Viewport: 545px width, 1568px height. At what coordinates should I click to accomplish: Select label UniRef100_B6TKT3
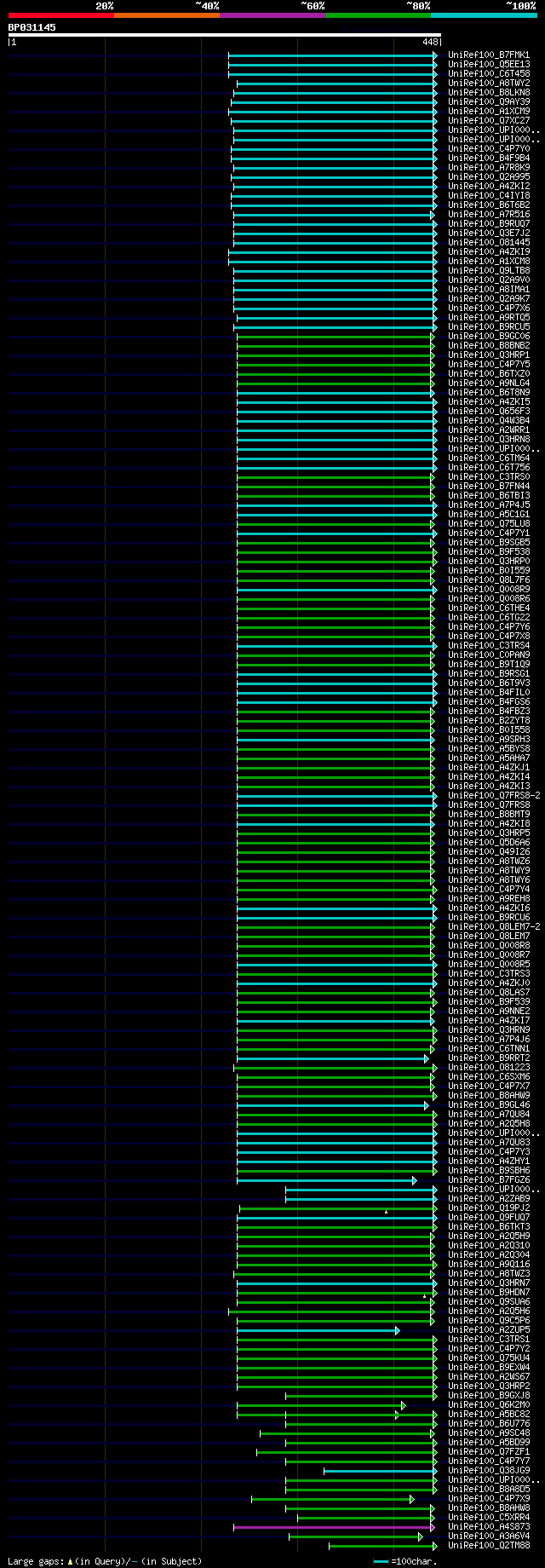[x=489, y=1226]
